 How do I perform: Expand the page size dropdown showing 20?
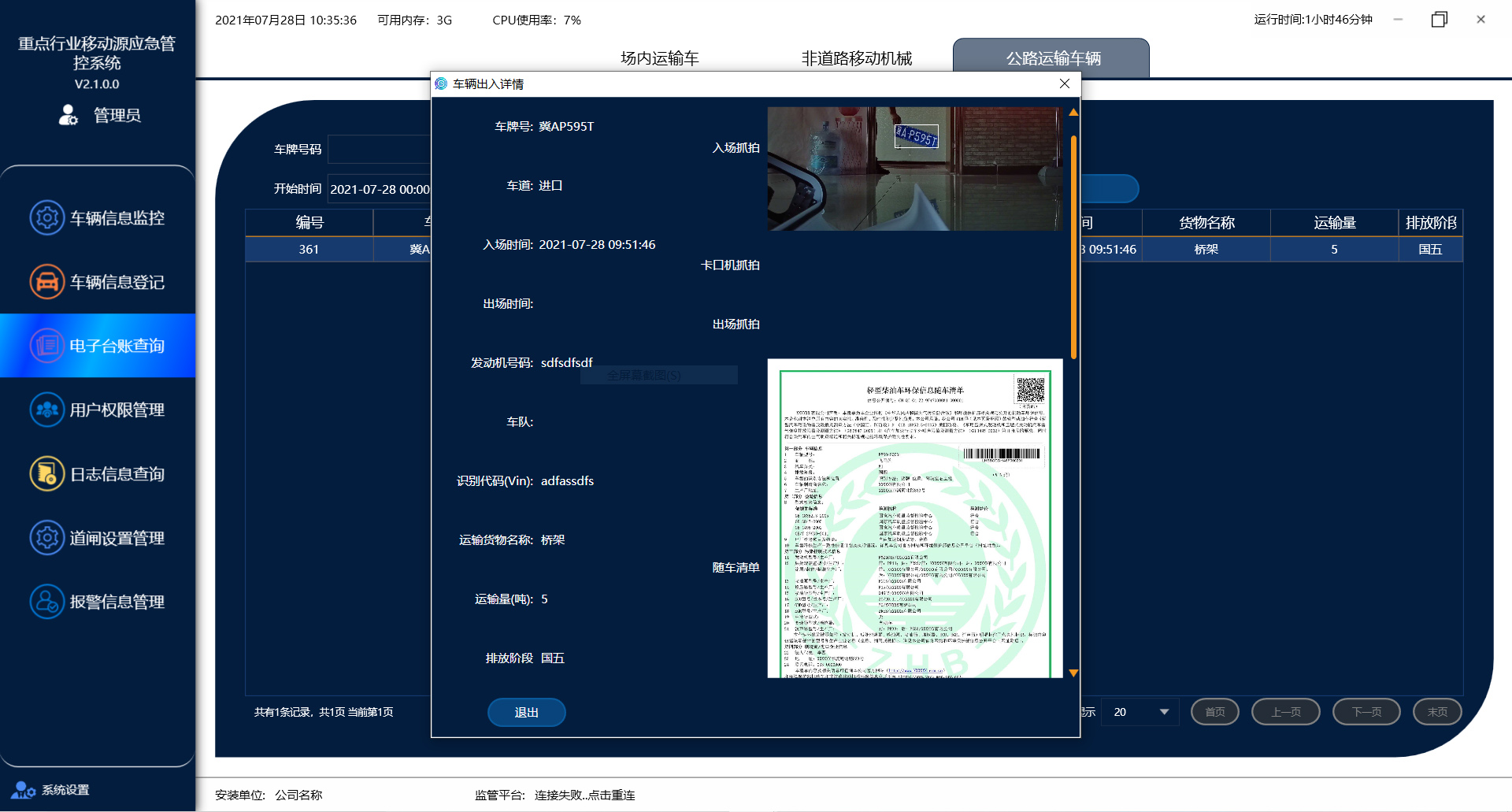(1163, 712)
